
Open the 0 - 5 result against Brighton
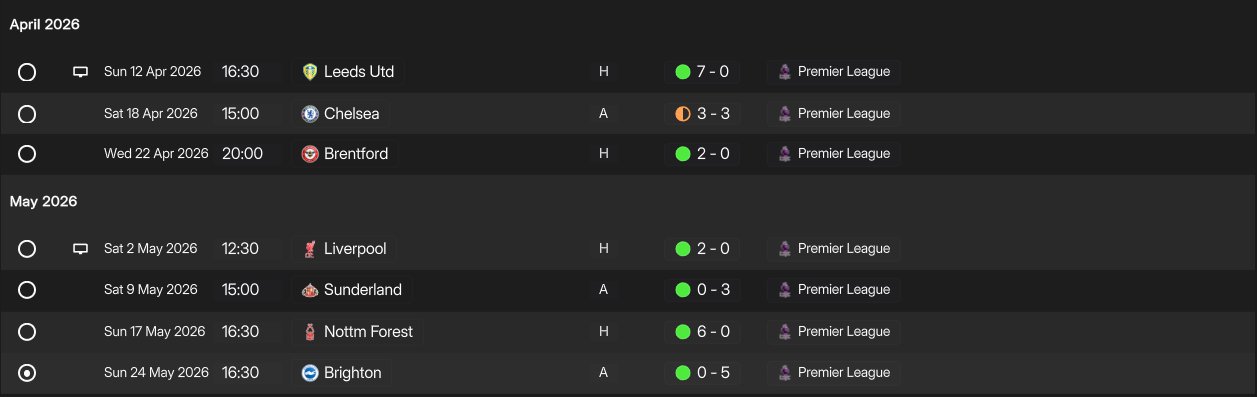pos(702,373)
